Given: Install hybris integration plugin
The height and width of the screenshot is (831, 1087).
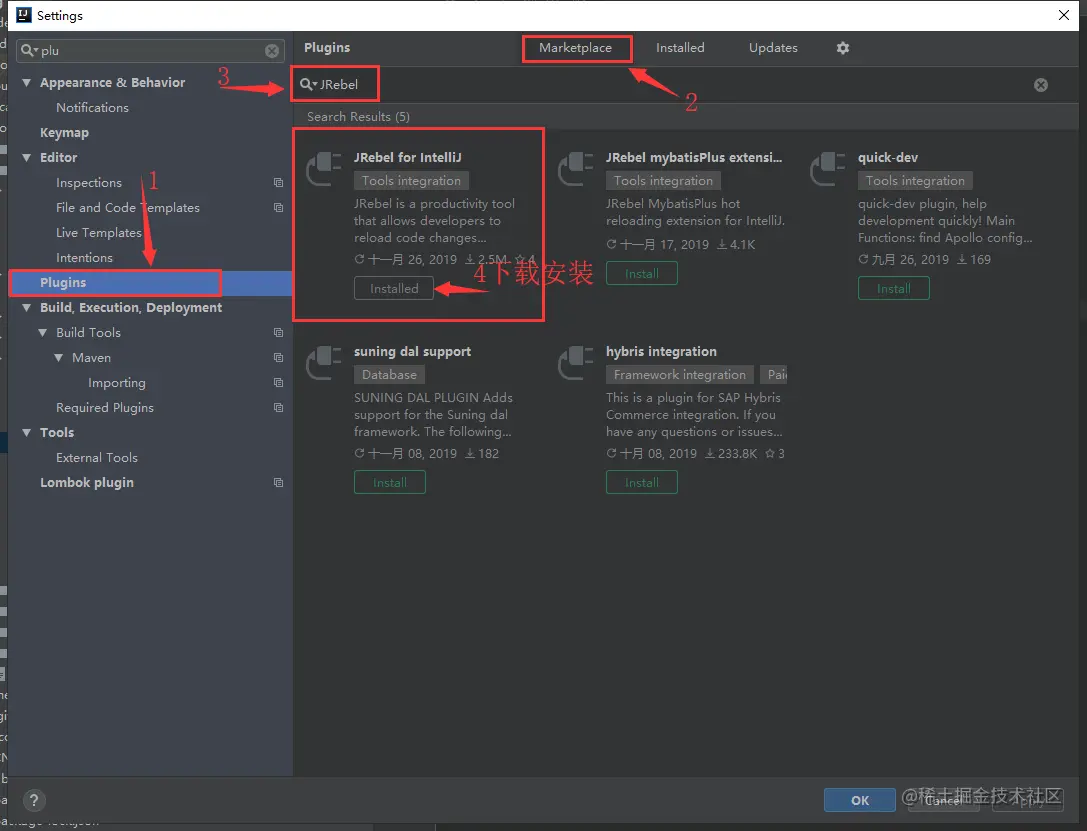Looking at the screenshot, I should click(x=642, y=482).
